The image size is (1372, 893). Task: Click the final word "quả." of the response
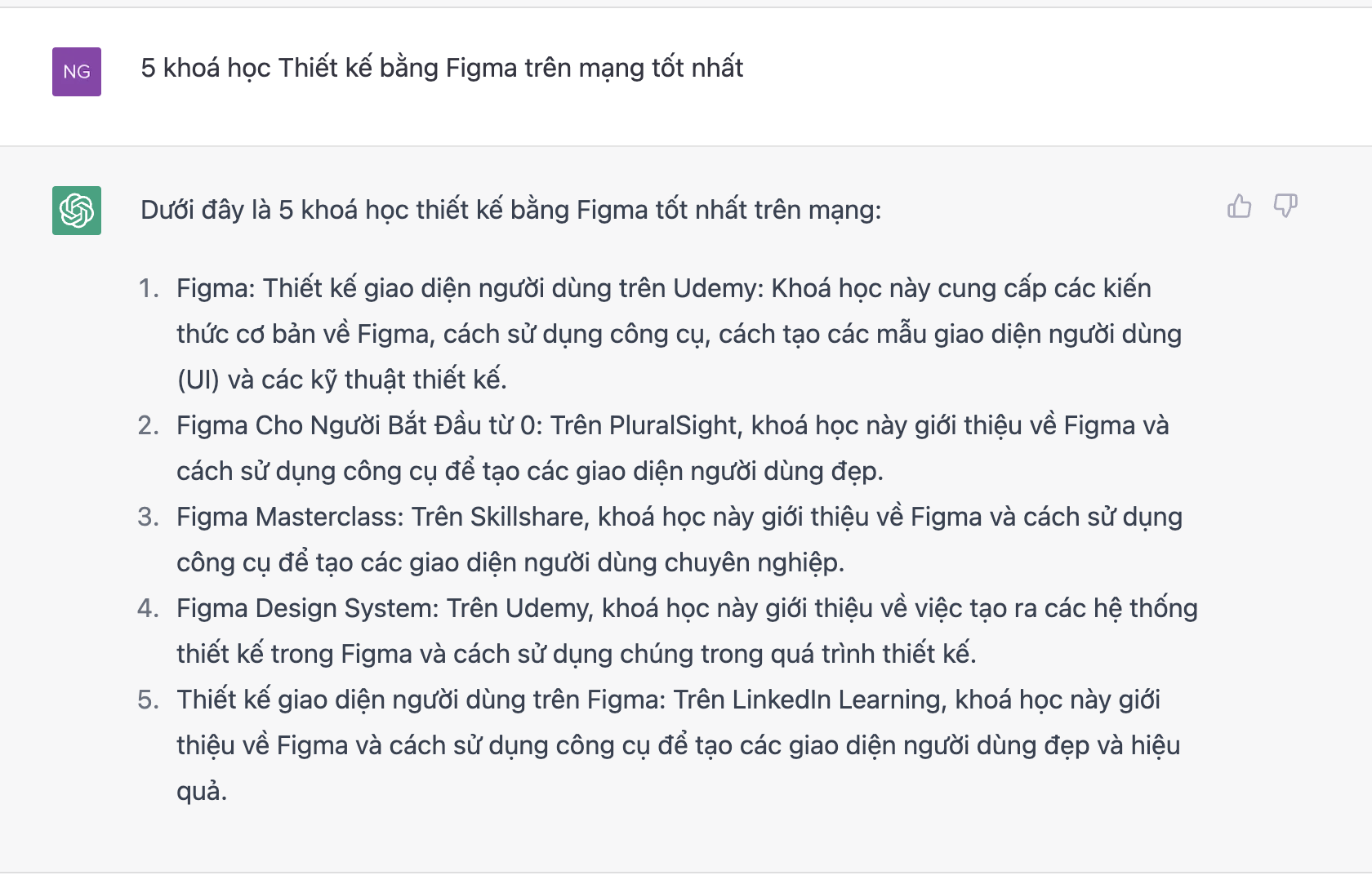(201, 792)
